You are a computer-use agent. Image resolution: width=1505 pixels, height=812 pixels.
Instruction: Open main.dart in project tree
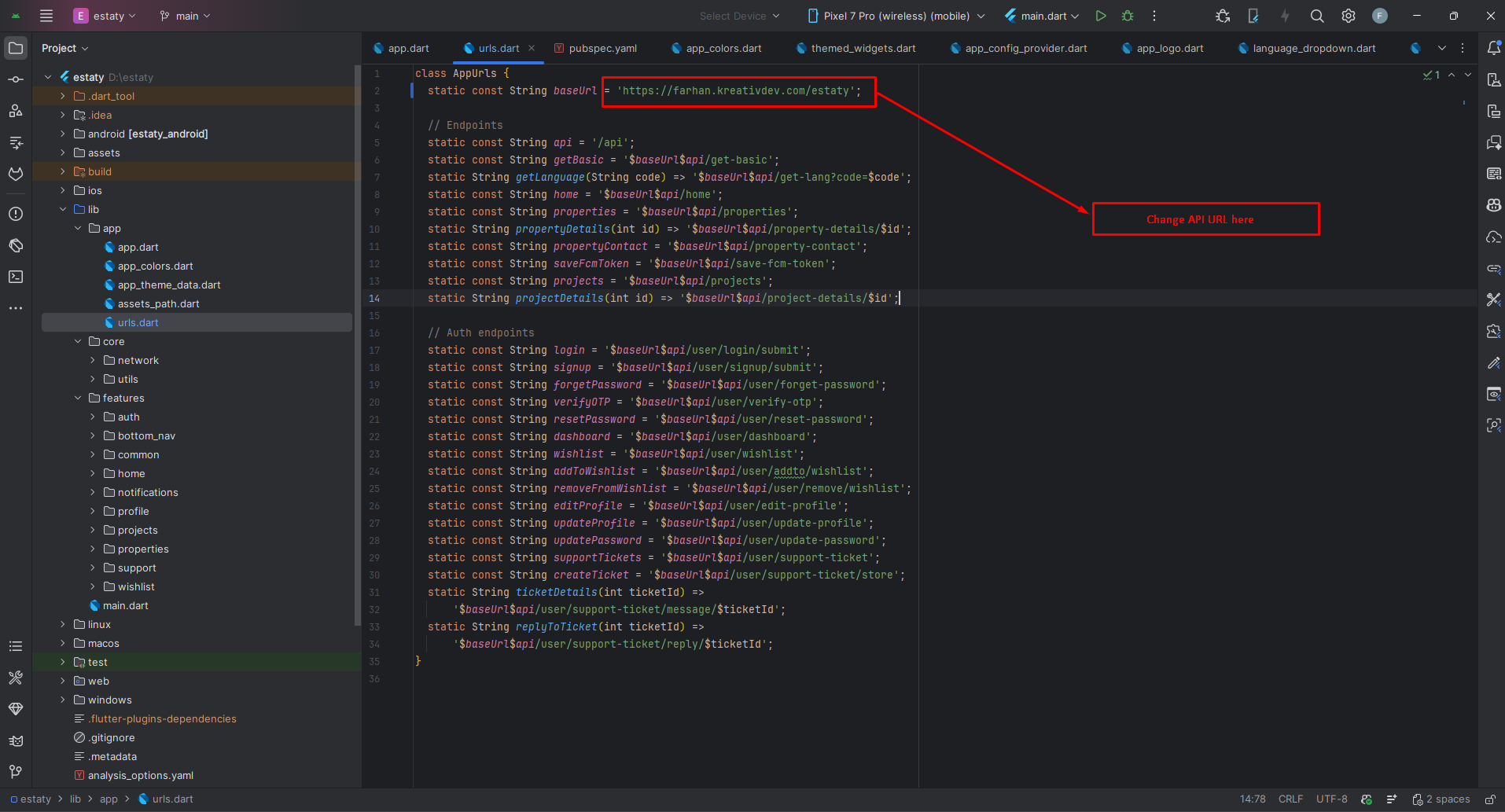pos(125,605)
